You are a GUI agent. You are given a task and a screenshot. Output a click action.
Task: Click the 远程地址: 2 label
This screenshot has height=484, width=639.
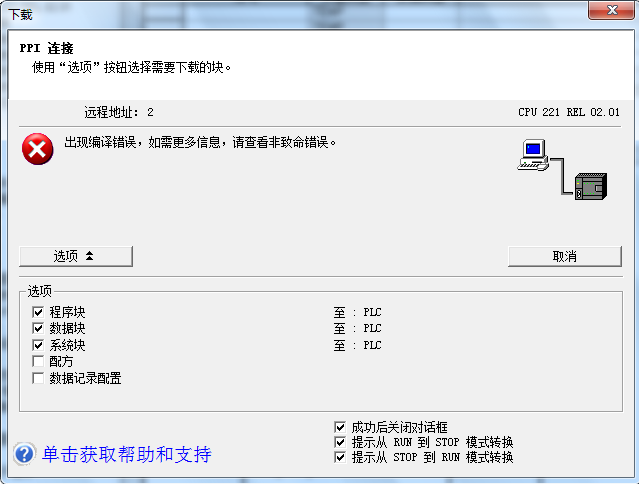[119, 112]
